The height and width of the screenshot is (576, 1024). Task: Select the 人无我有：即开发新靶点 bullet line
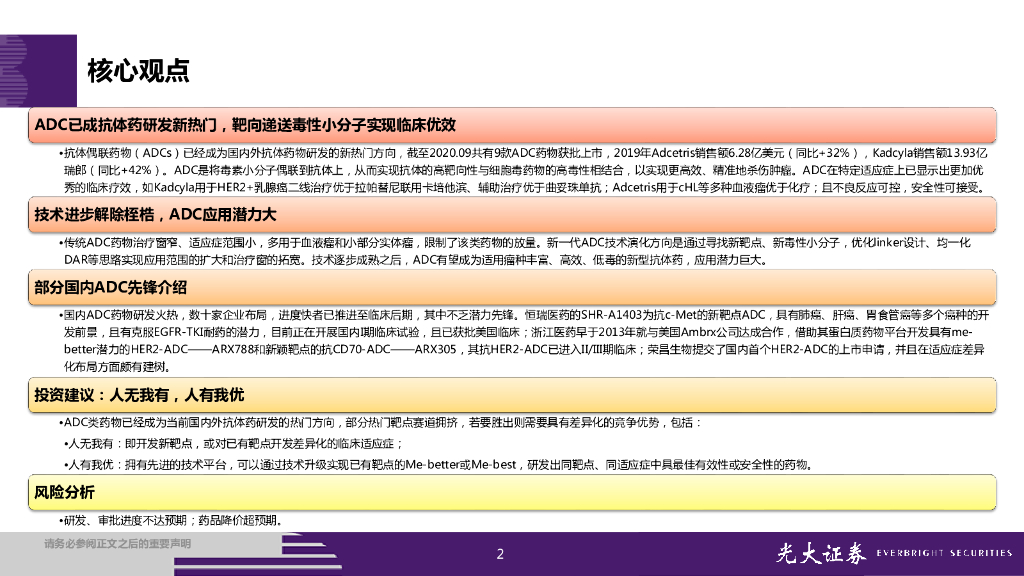233,443
